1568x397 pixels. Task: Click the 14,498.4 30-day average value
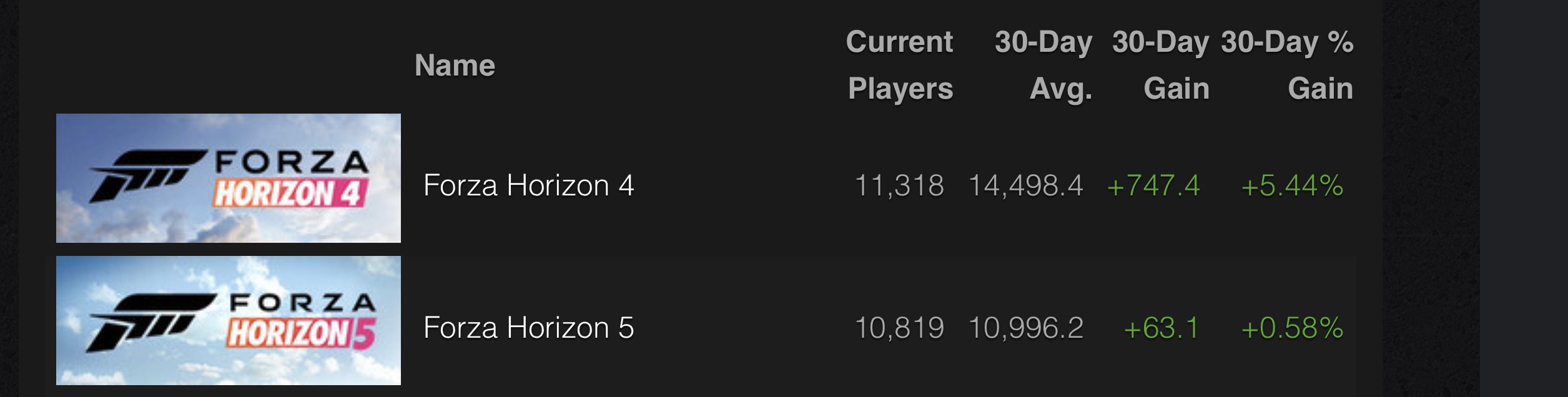click(x=1025, y=185)
